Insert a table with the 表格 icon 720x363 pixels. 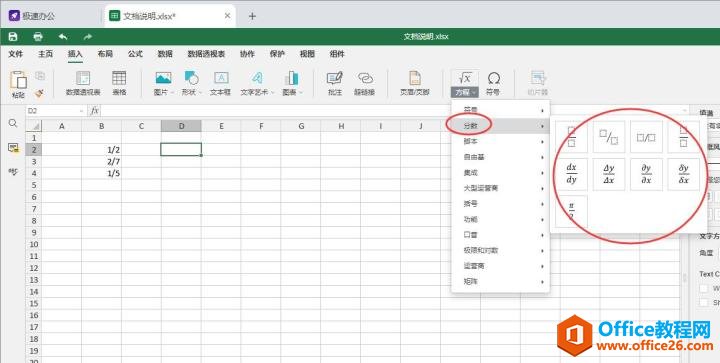click(119, 84)
